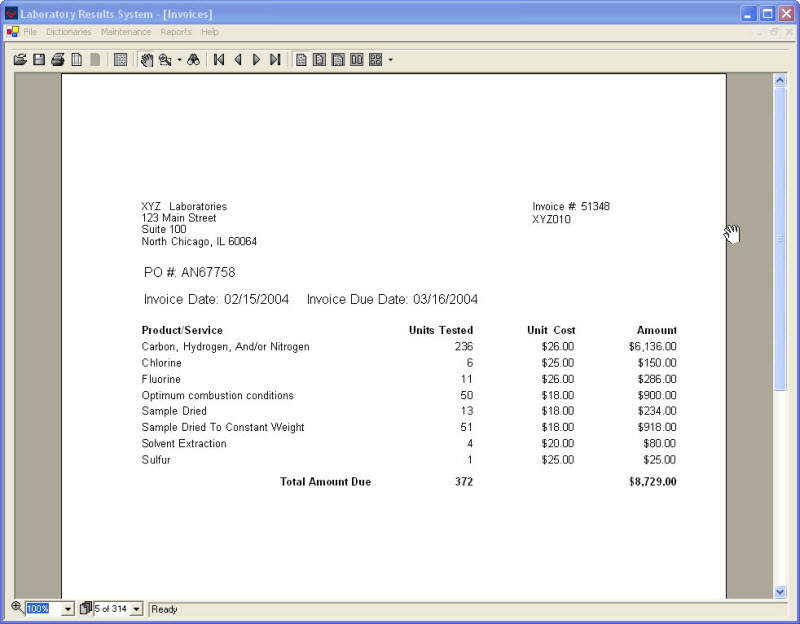This screenshot has height=624, width=800.
Task: Open the Dictionaries menu
Action: [x=69, y=32]
